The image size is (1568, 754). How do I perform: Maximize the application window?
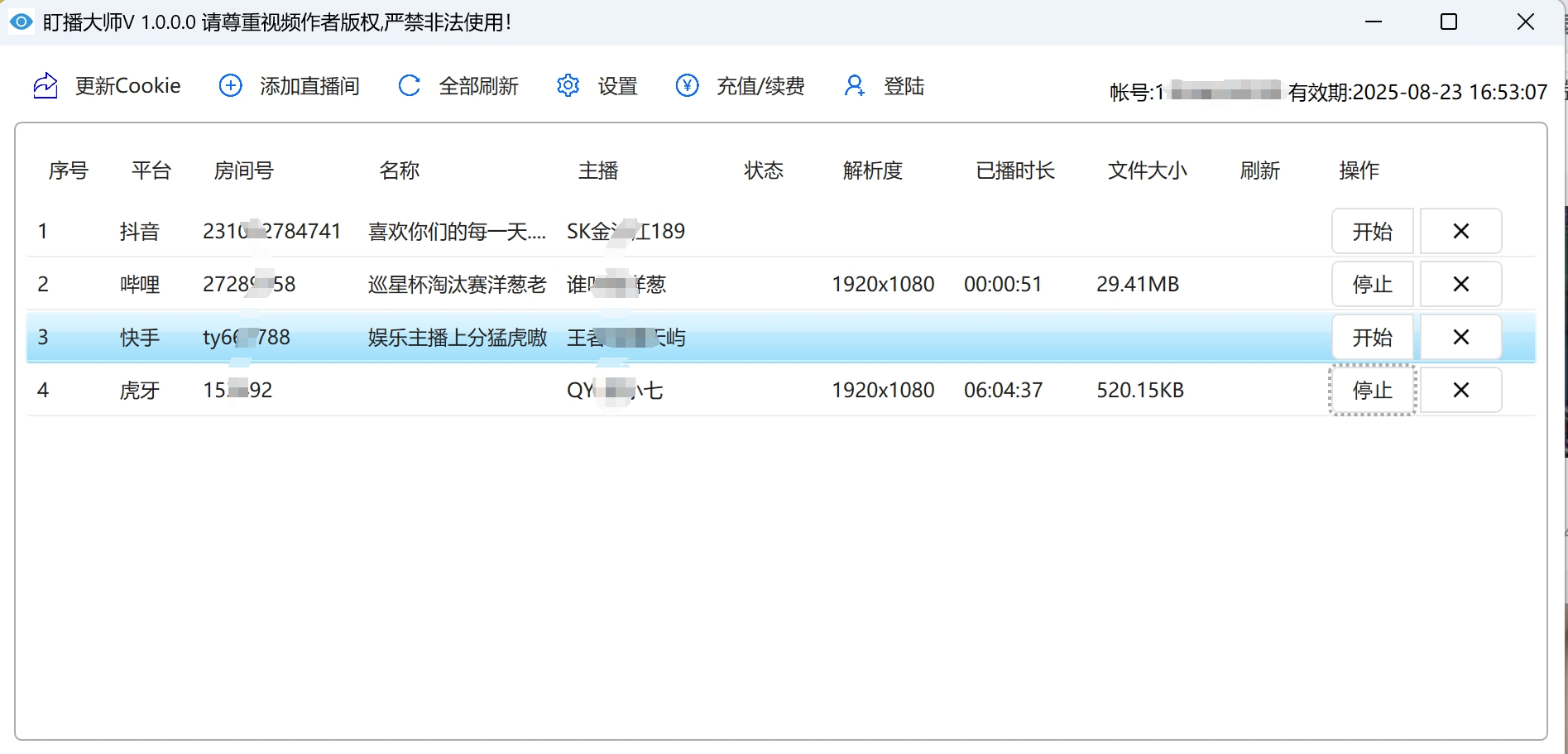point(1448,22)
